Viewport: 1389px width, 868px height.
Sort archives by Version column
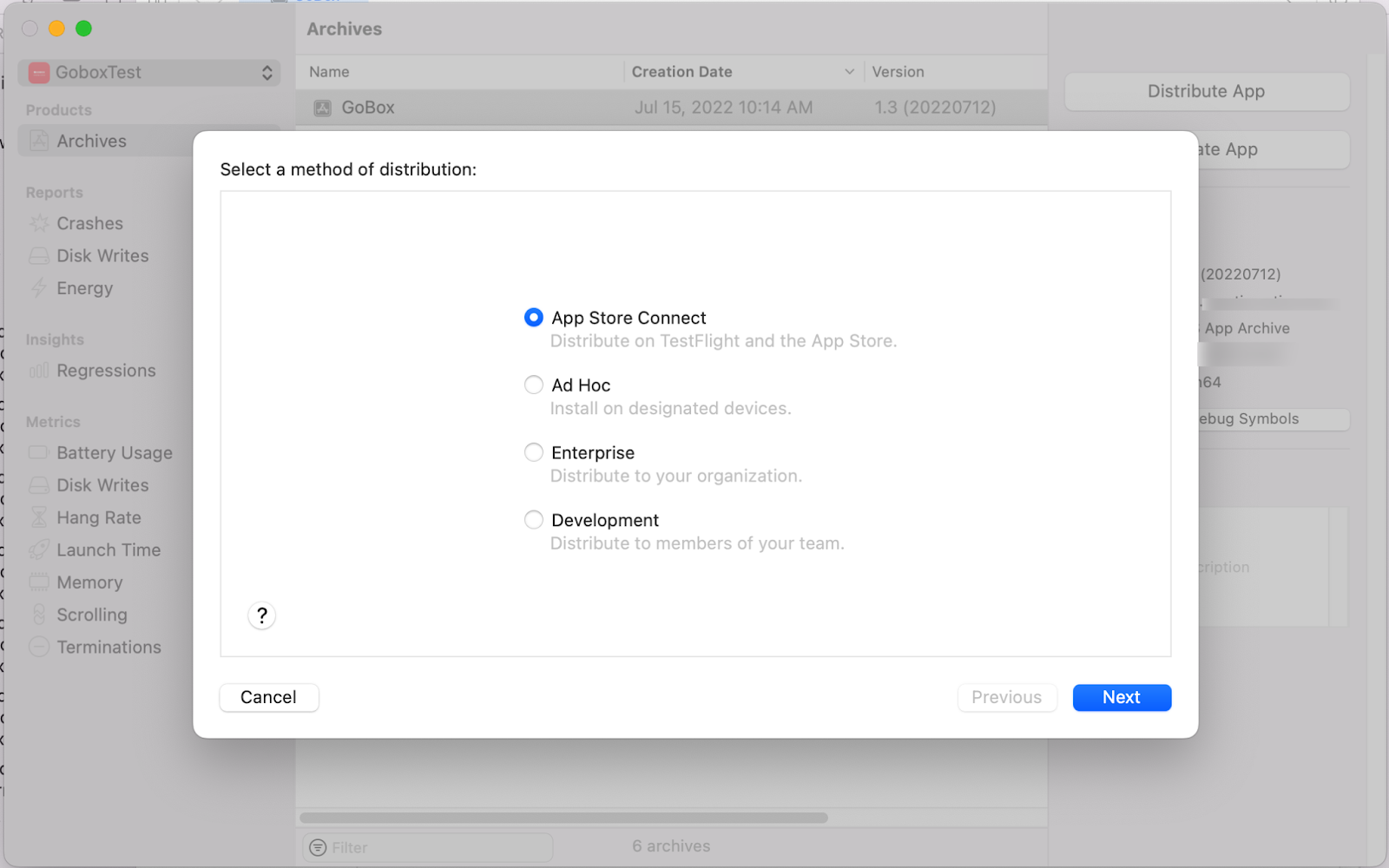[x=955, y=72]
